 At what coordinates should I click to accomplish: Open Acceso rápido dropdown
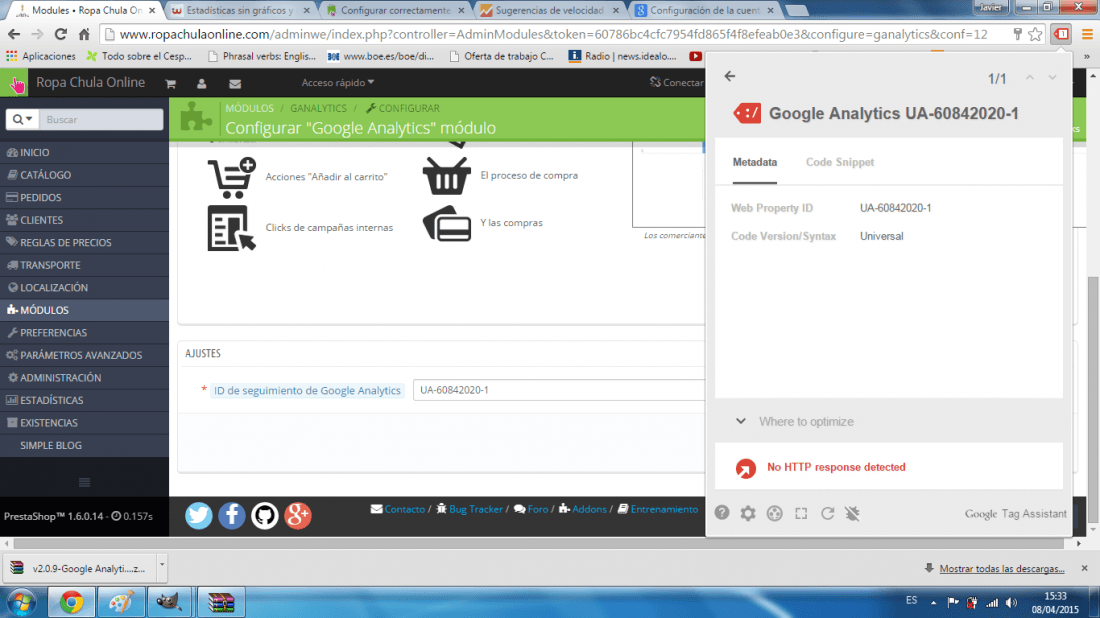(337, 83)
